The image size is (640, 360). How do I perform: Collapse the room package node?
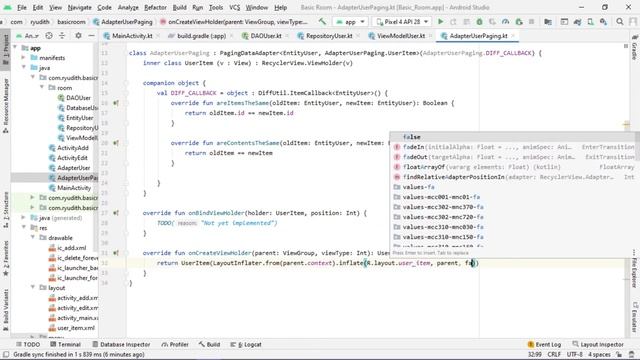pyautogui.click(x=42, y=88)
